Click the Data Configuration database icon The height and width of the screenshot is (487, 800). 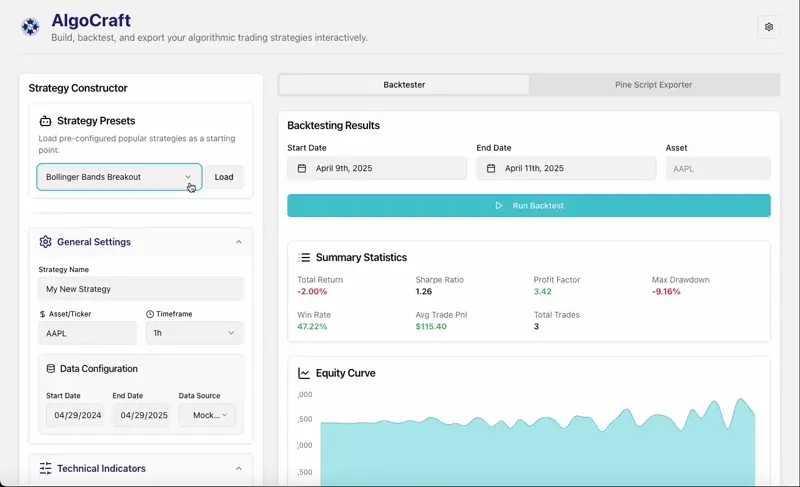tap(51, 369)
